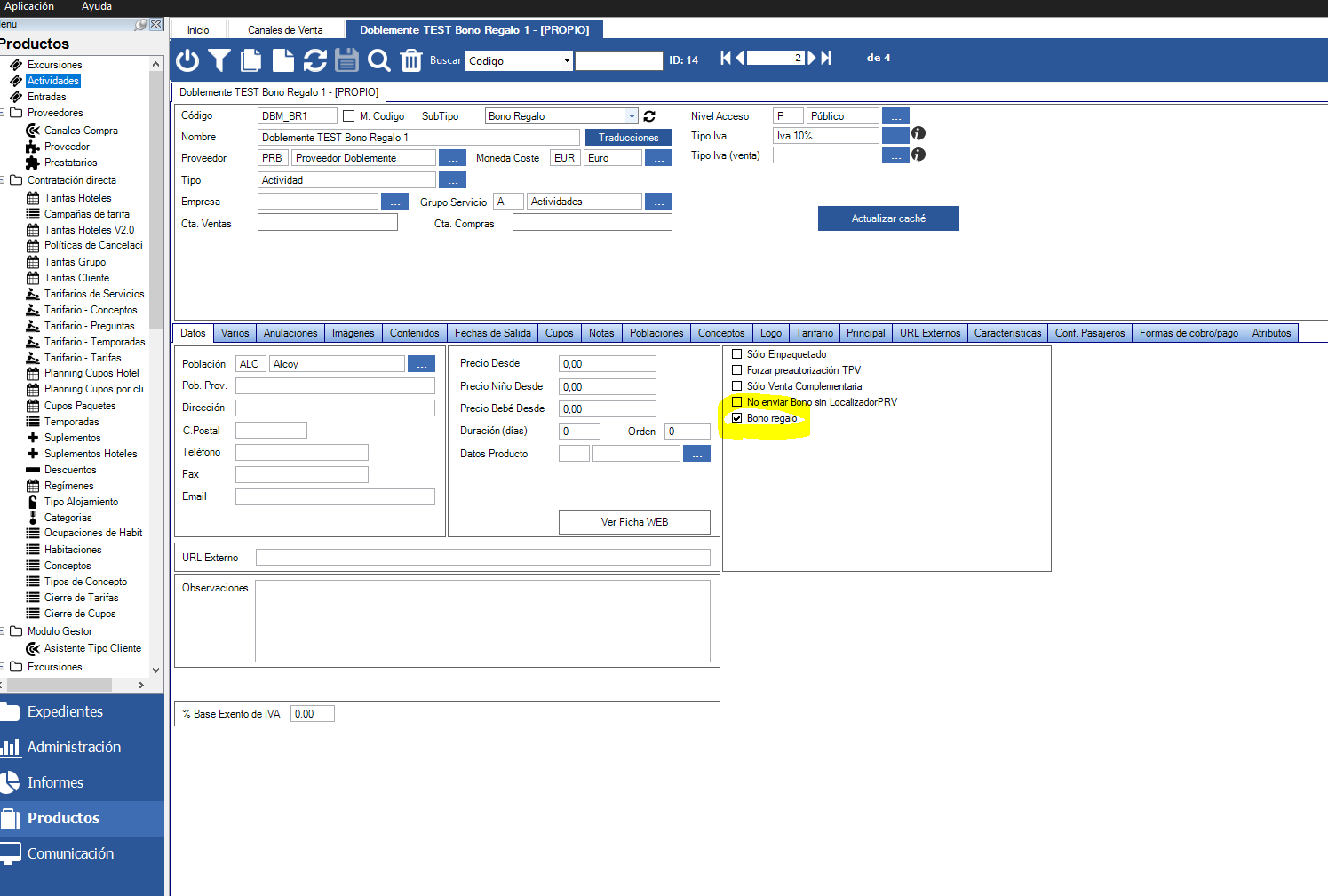Click the Traducciones button
The width and height of the screenshot is (1328, 896).
pos(629,138)
